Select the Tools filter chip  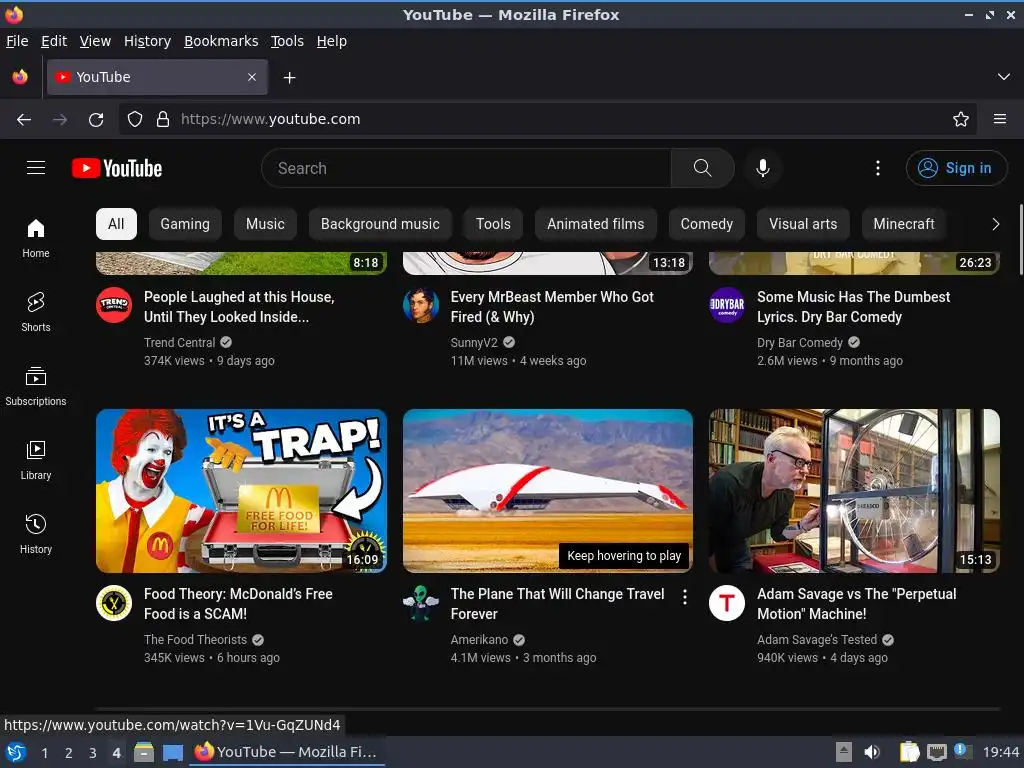(493, 224)
